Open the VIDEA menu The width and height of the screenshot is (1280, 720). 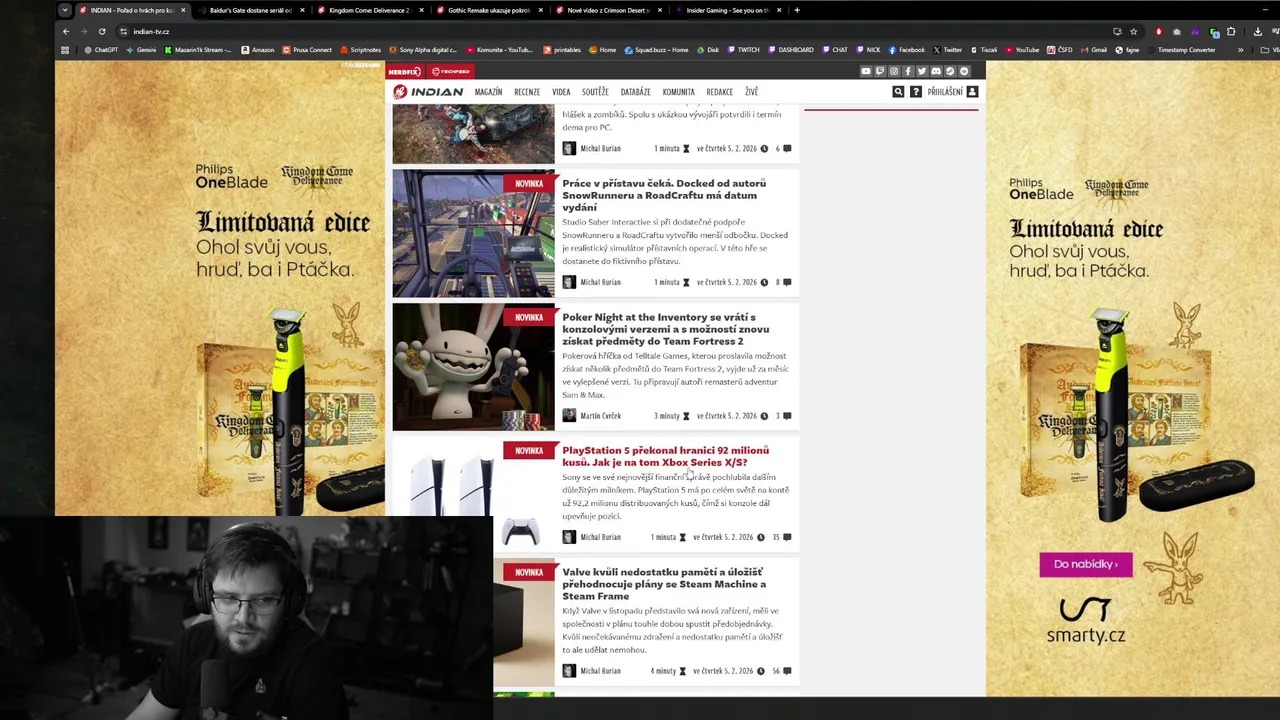[561, 92]
